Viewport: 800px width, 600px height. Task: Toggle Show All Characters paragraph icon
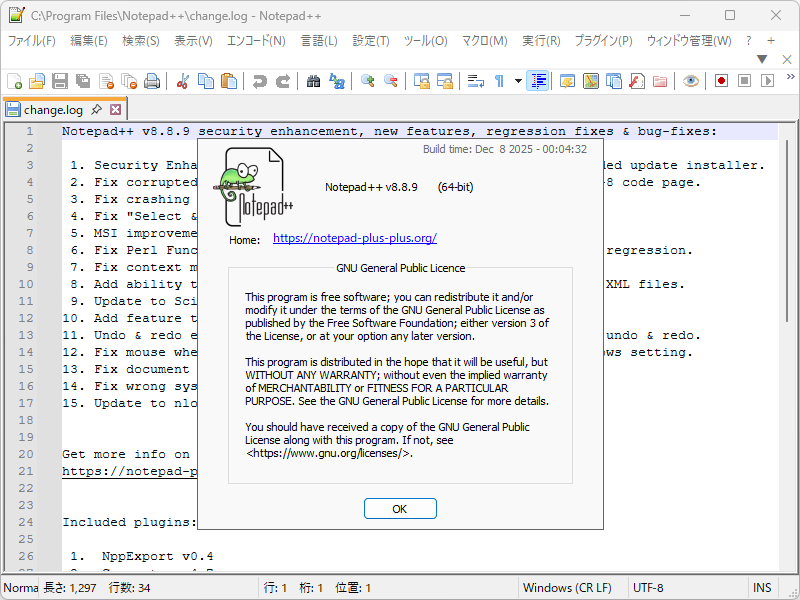point(499,81)
